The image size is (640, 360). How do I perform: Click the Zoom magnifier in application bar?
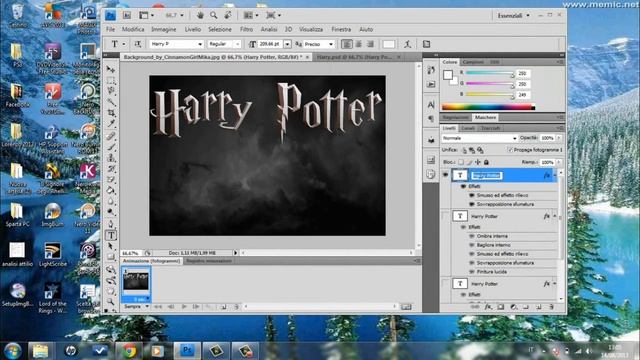[213, 15]
